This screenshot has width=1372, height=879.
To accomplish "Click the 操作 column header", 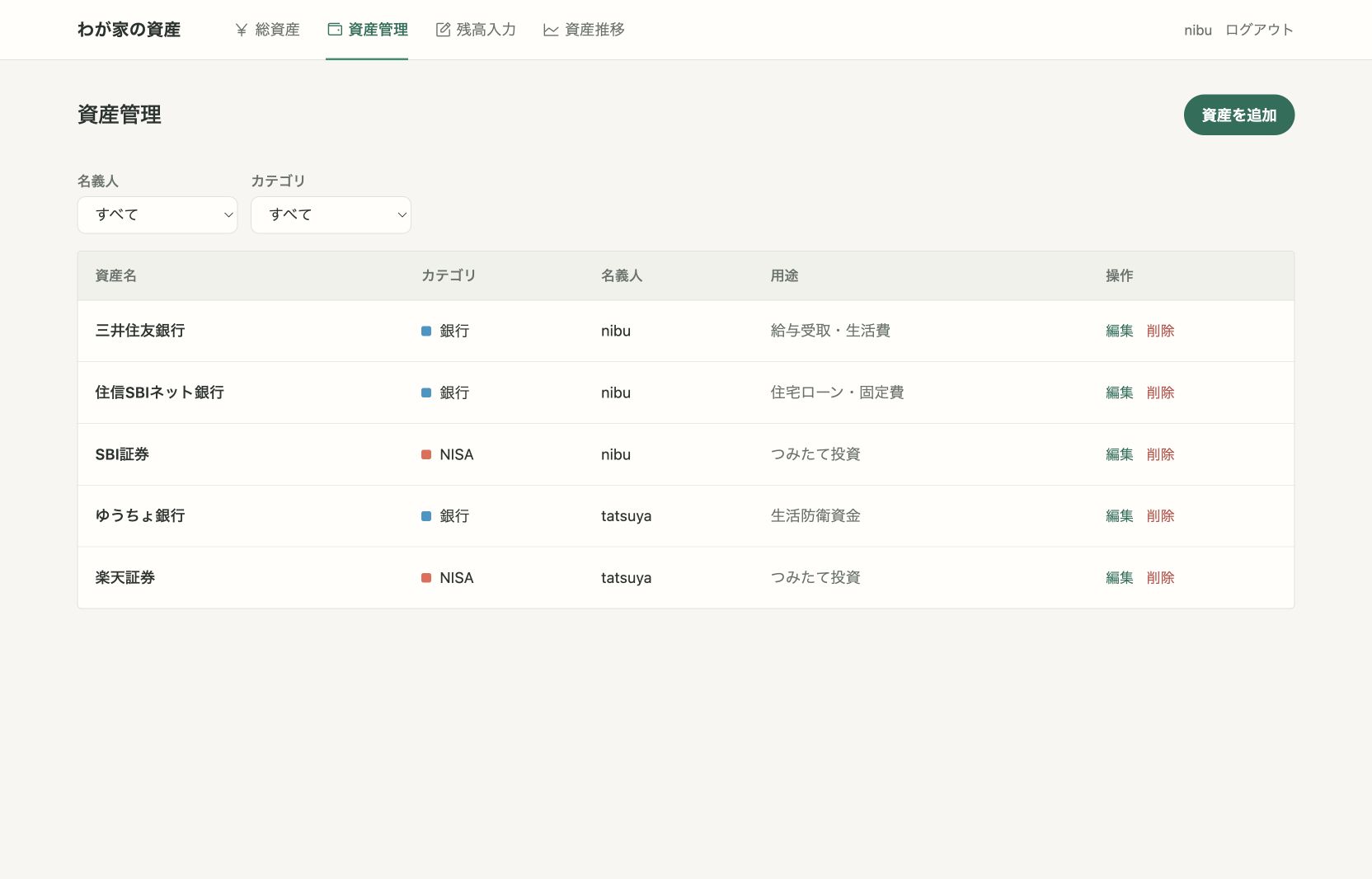I will tap(1120, 275).
